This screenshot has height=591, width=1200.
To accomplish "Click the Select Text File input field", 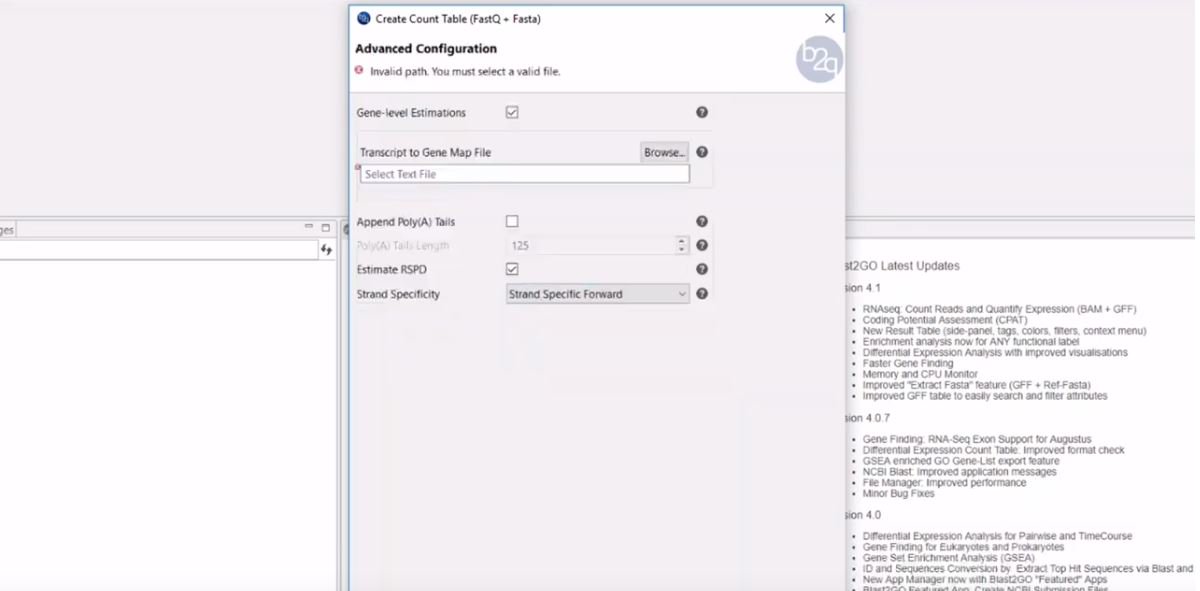I will click(x=525, y=174).
